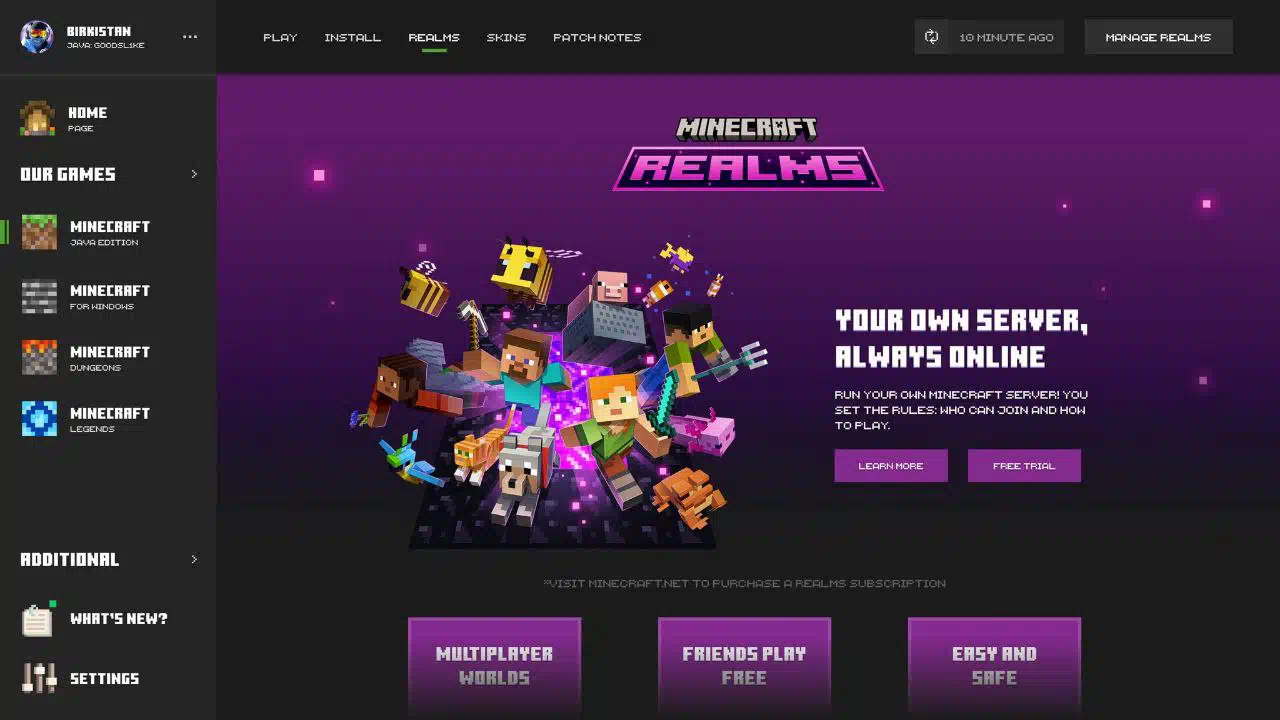Open Minecraft Dungeons game icon

[40, 358]
